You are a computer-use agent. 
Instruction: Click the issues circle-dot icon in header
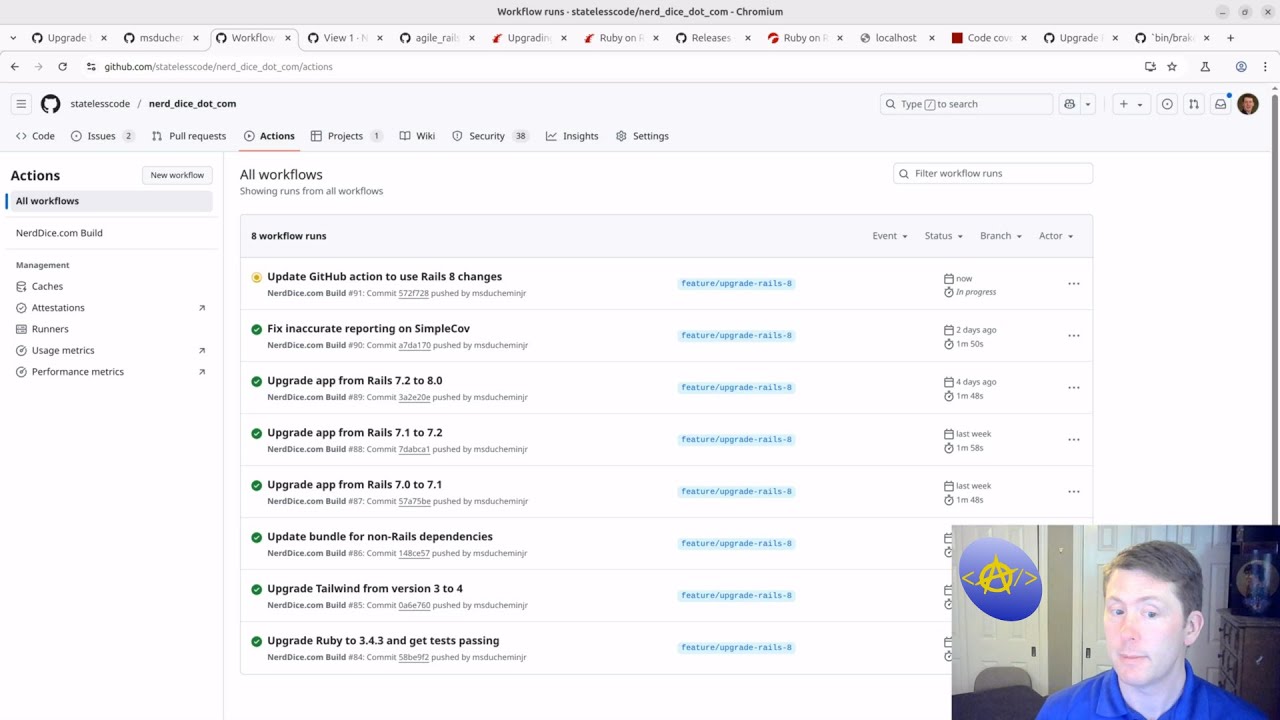pyautogui.click(x=1167, y=104)
